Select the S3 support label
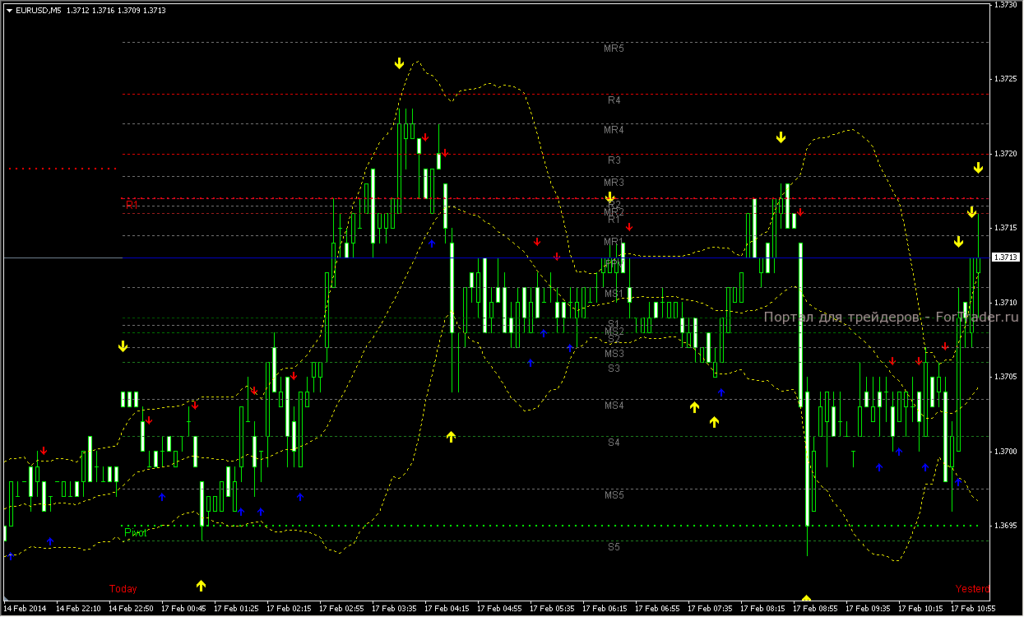This screenshot has width=1024, height=617. click(x=614, y=368)
